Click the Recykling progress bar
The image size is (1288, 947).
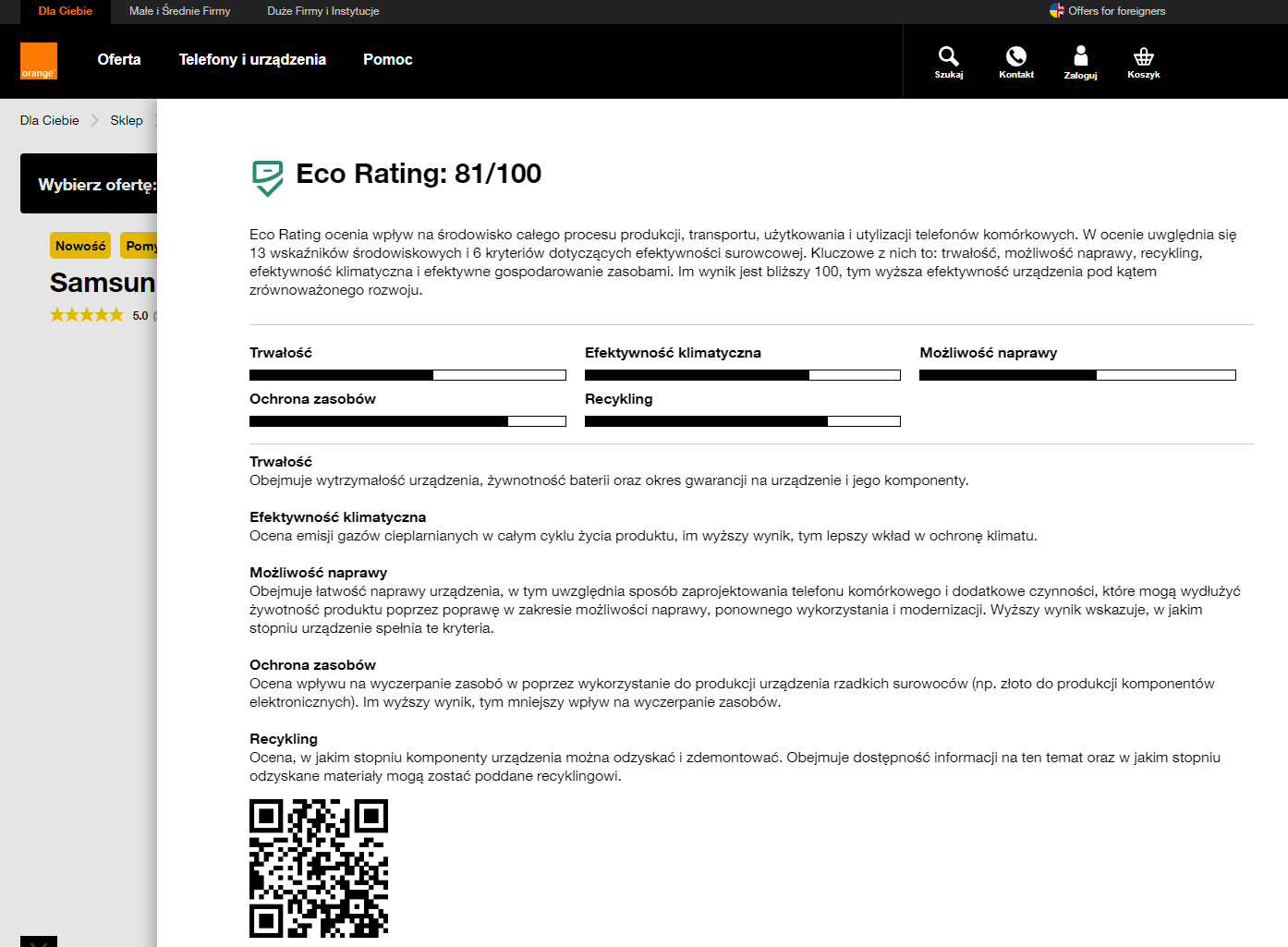[x=743, y=421]
